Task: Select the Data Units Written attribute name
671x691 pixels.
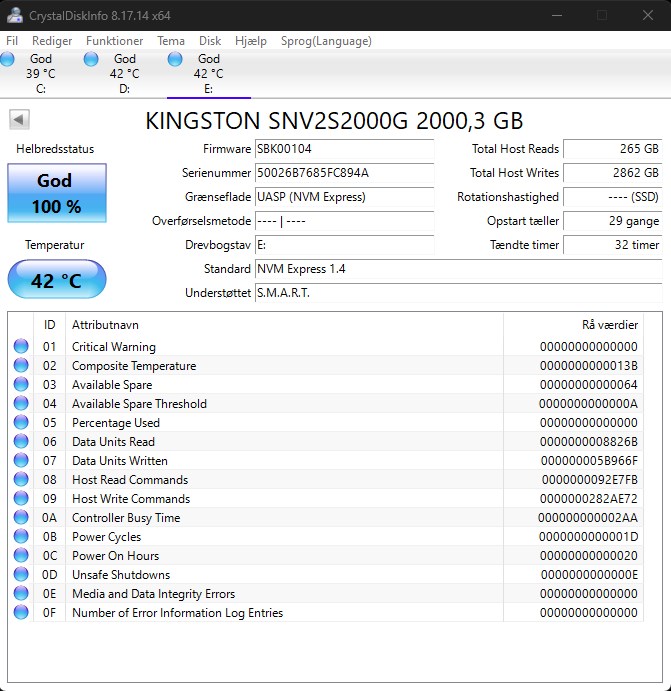Action: 120,461
